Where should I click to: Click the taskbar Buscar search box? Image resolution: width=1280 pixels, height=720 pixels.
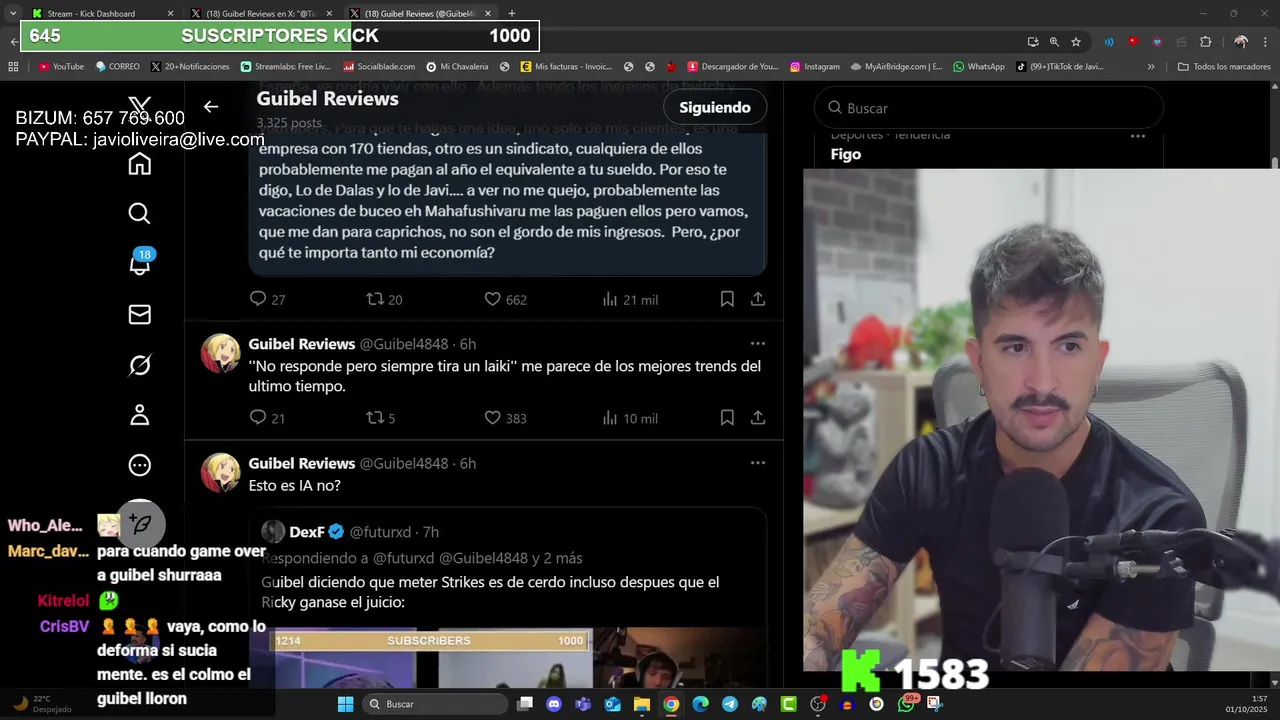435,704
